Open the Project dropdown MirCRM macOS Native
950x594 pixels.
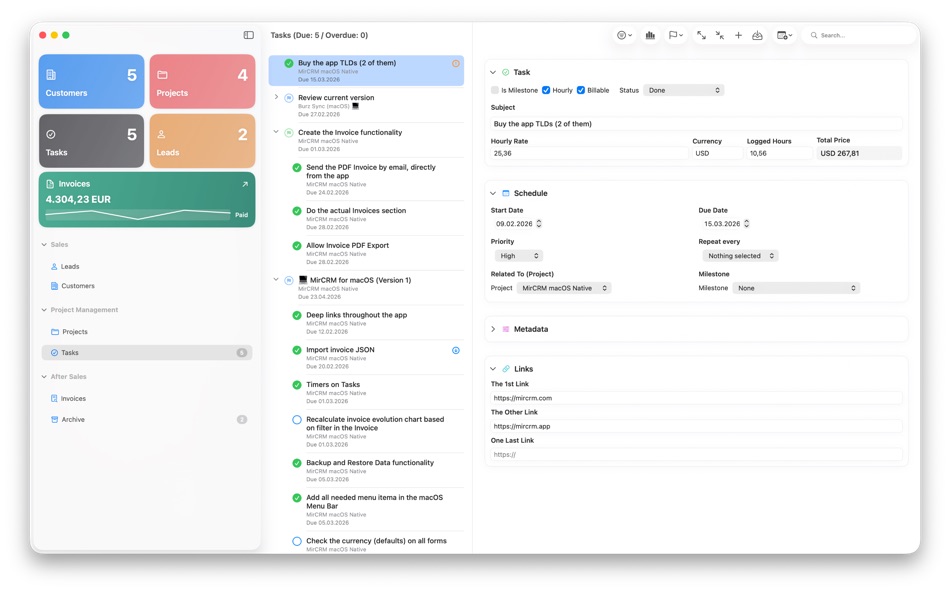point(564,288)
